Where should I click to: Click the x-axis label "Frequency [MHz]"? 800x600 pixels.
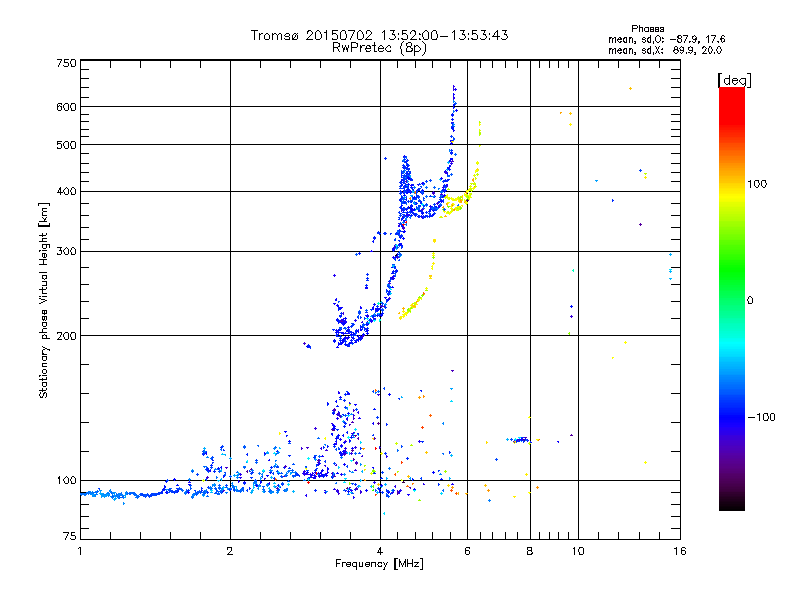(x=379, y=564)
